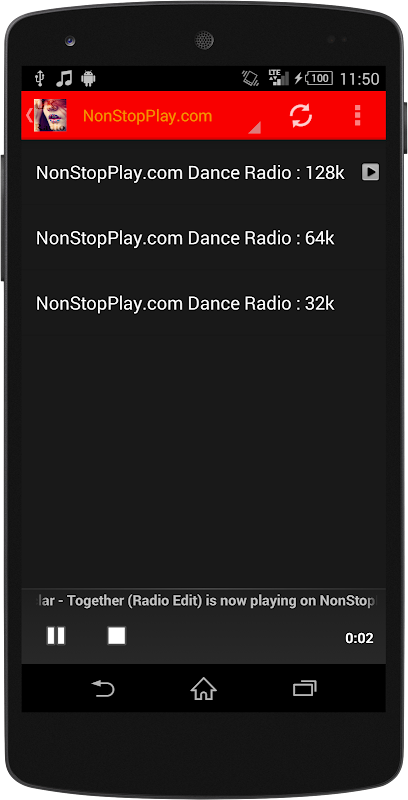Expand the NonStopPlay.com title dropdown triangle
The height and width of the screenshot is (800, 408).
point(254,128)
